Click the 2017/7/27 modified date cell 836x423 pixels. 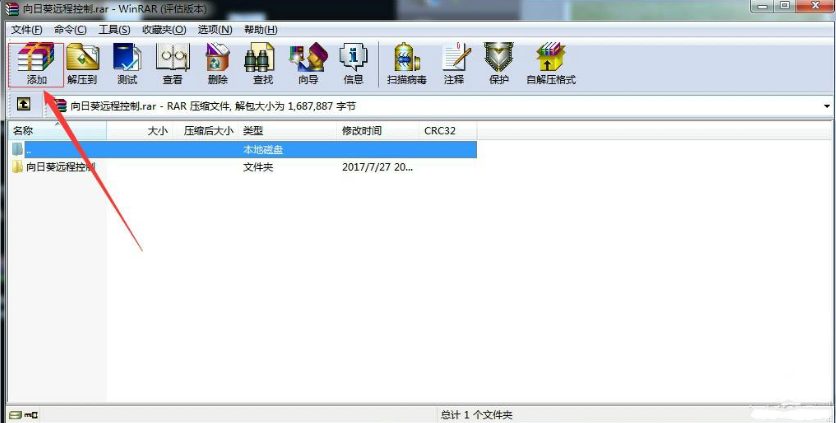pos(377,167)
